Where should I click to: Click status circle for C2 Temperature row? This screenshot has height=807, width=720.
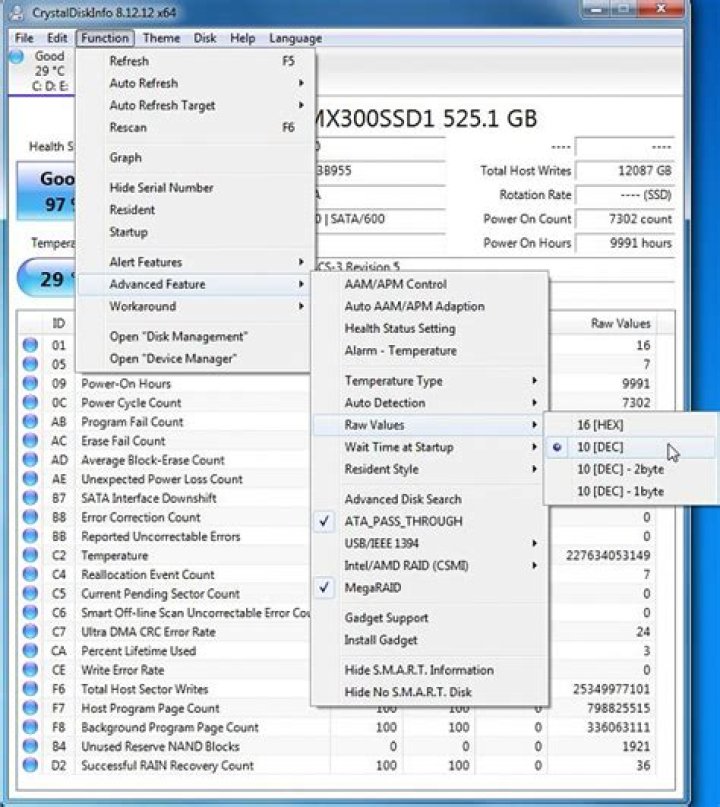click(30, 555)
